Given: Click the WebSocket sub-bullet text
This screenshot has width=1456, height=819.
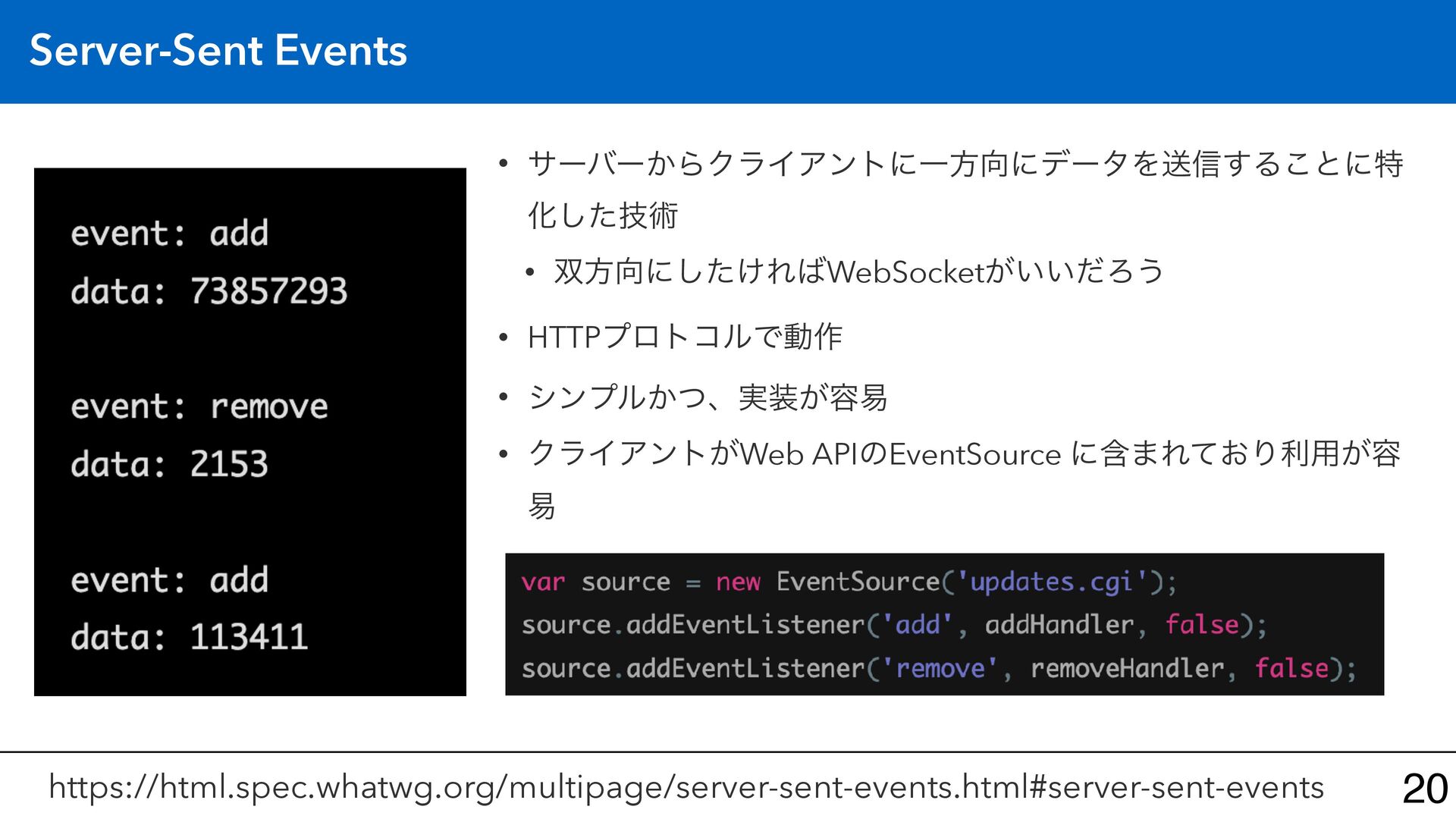Looking at the screenshot, I should [858, 271].
